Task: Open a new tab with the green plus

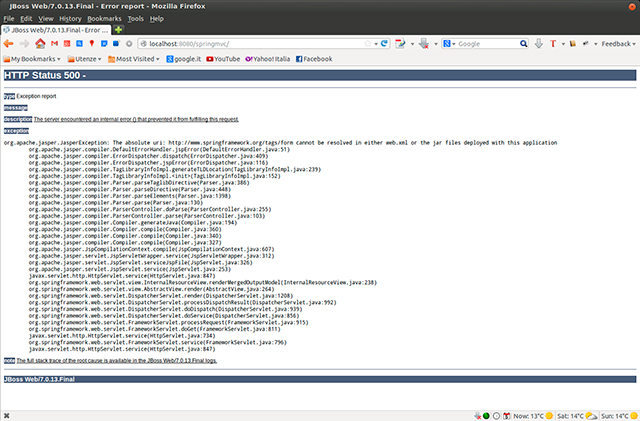Action: pyautogui.click(x=118, y=29)
